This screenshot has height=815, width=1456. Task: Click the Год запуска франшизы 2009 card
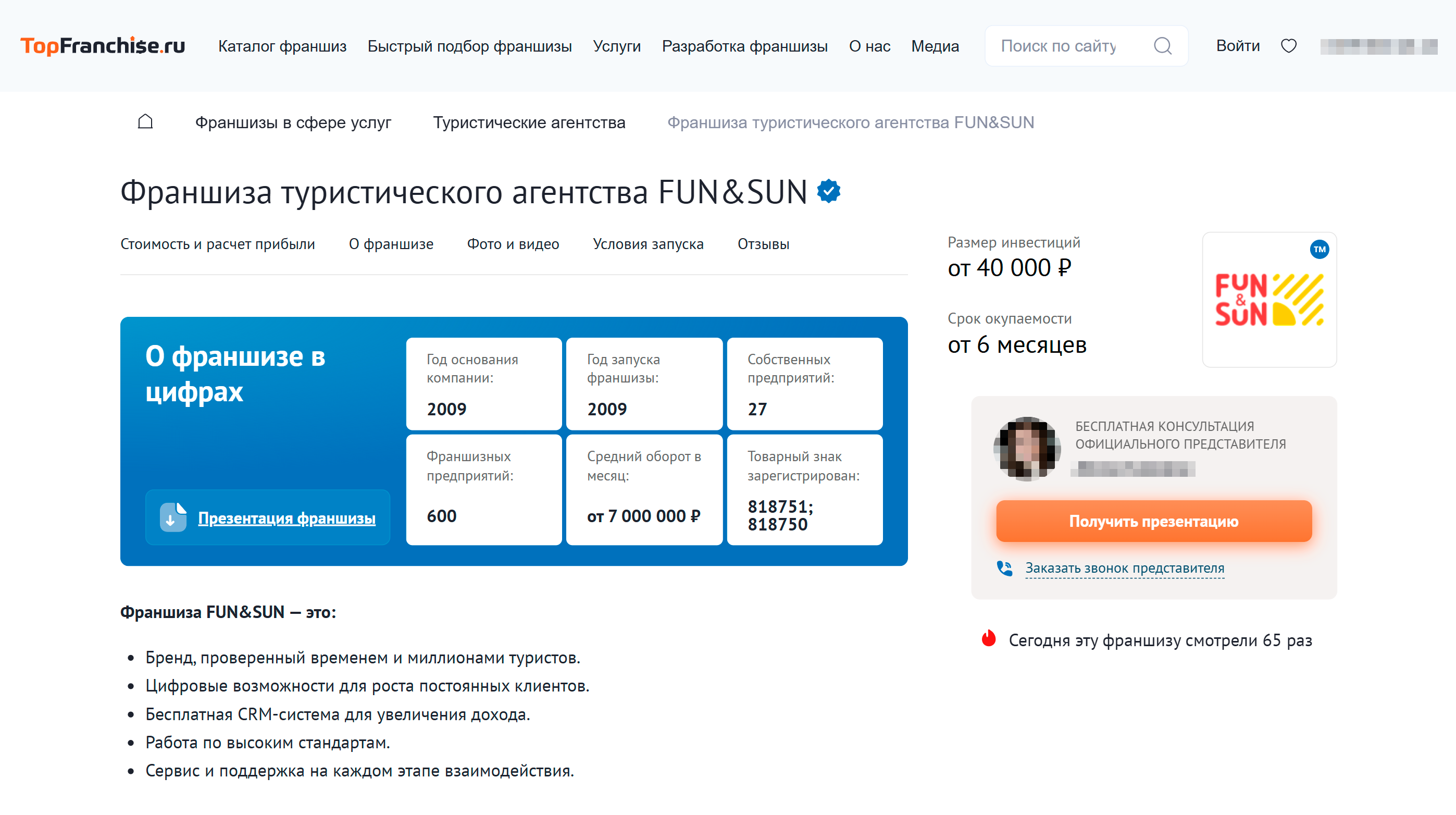[x=644, y=384]
